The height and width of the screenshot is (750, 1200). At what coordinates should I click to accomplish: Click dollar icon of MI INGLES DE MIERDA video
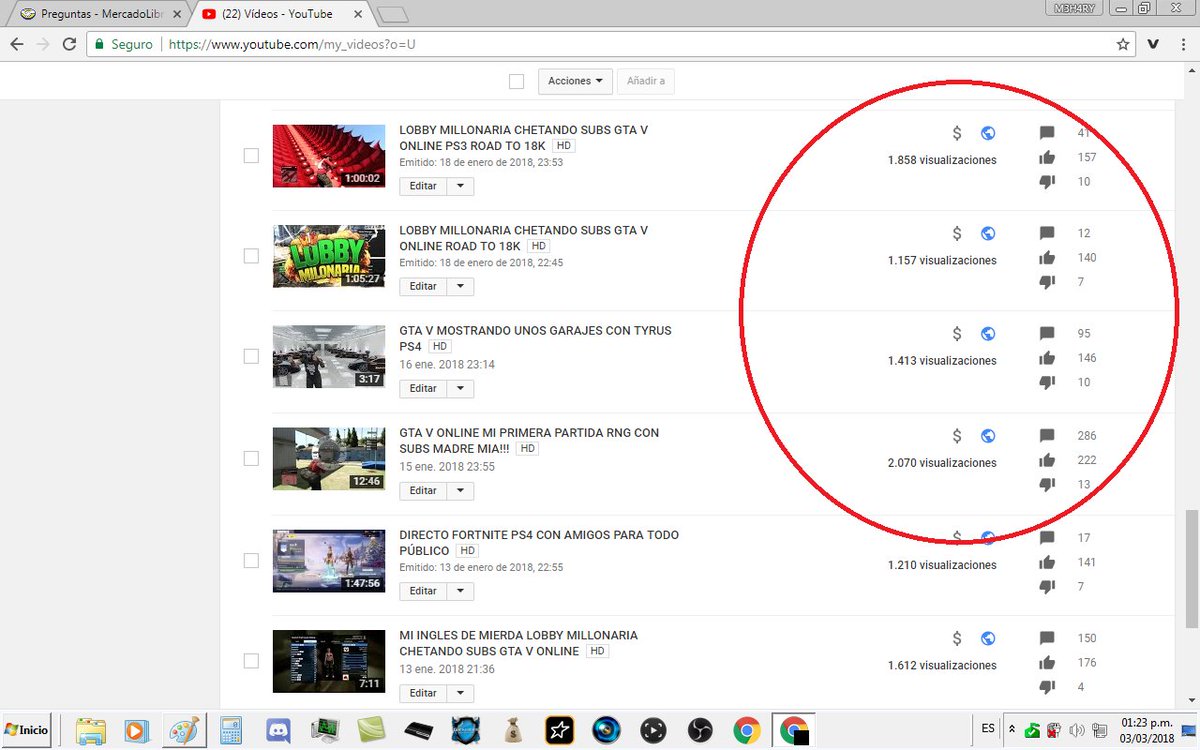[957, 638]
